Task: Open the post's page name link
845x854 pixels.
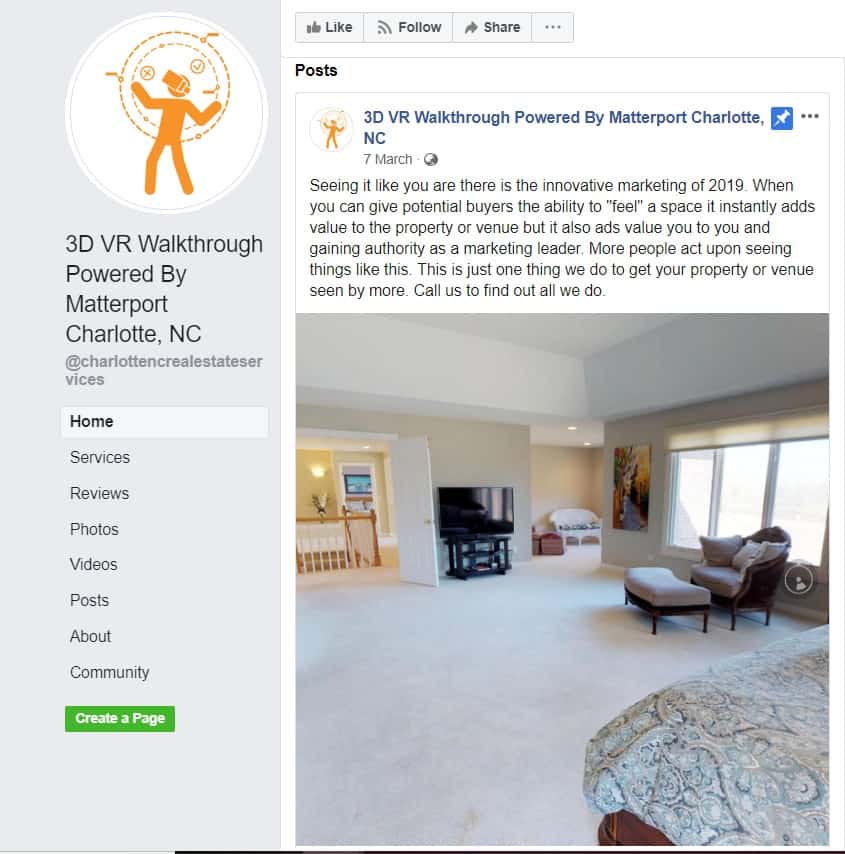Action: click(x=563, y=127)
